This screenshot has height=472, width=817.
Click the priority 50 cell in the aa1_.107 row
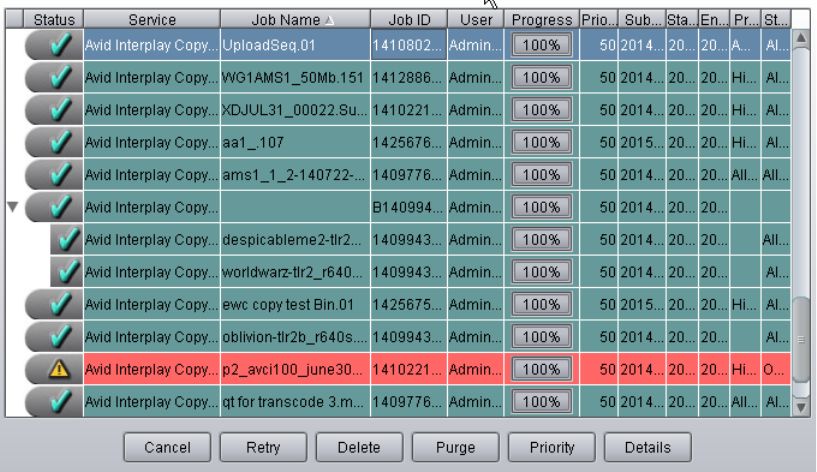tap(599, 142)
